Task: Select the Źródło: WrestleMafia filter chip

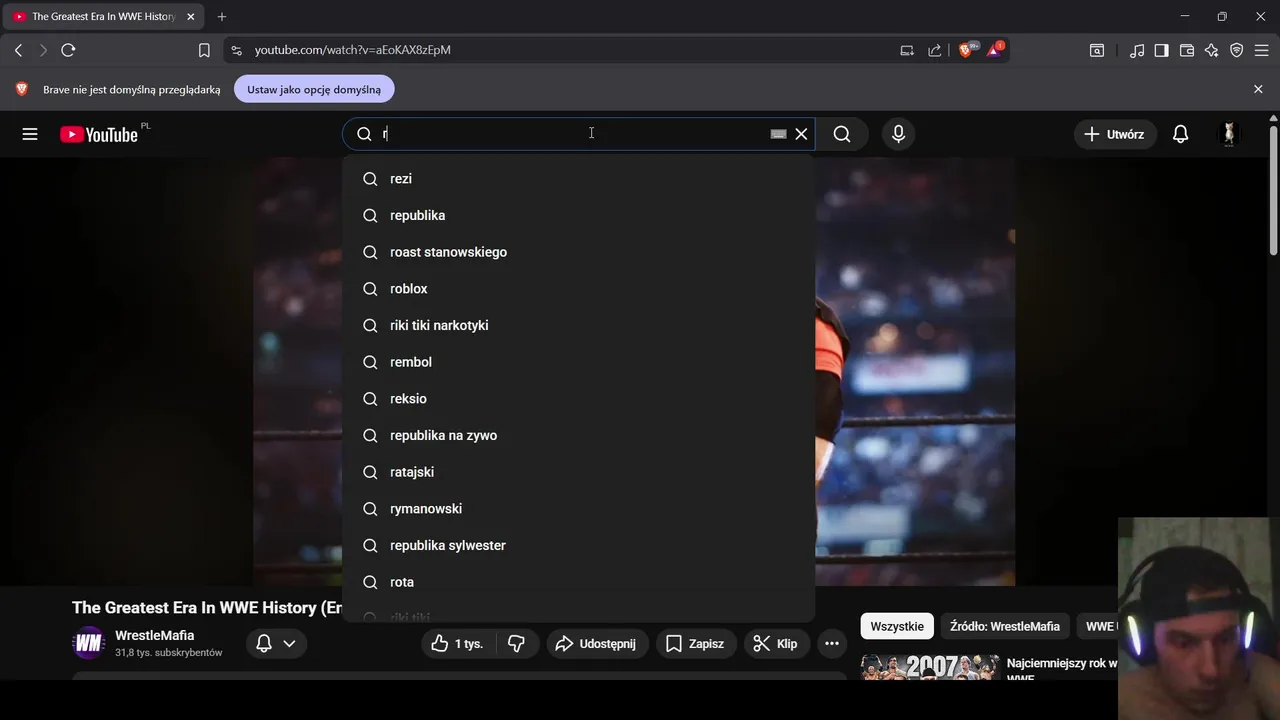Action: point(1005,626)
